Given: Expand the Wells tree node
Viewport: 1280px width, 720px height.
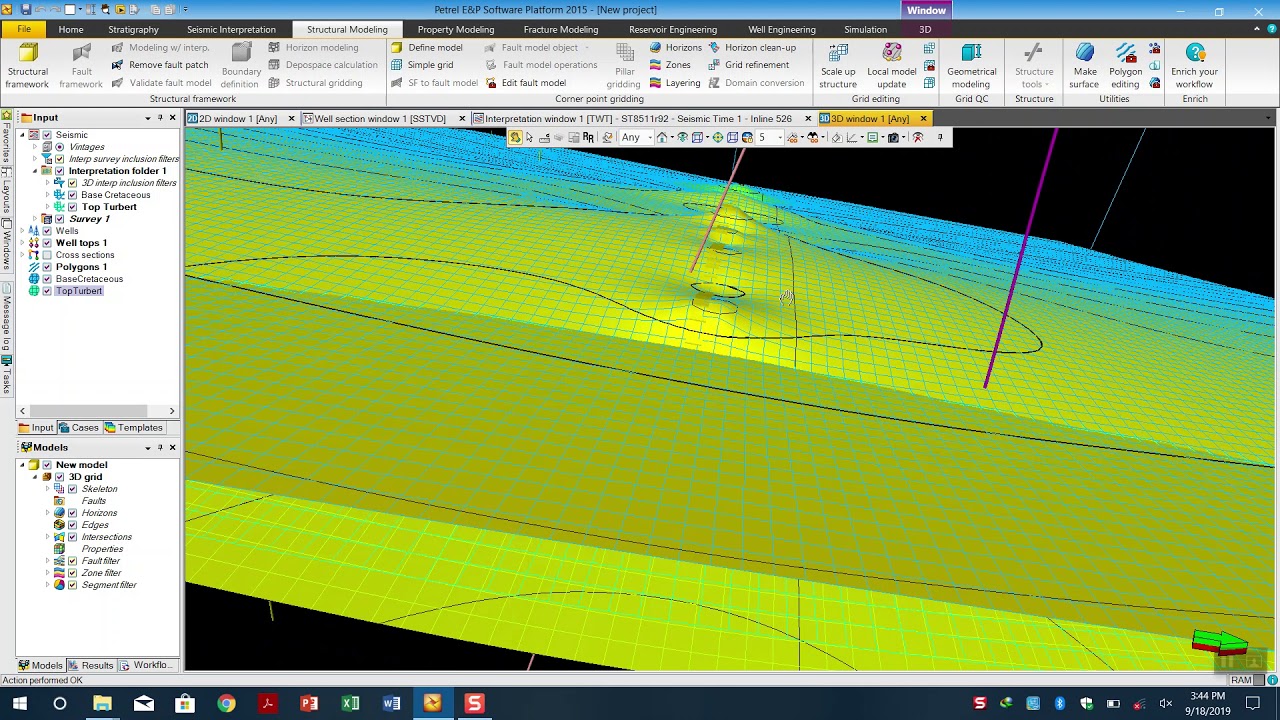Looking at the screenshot, I should pos(22,231).
